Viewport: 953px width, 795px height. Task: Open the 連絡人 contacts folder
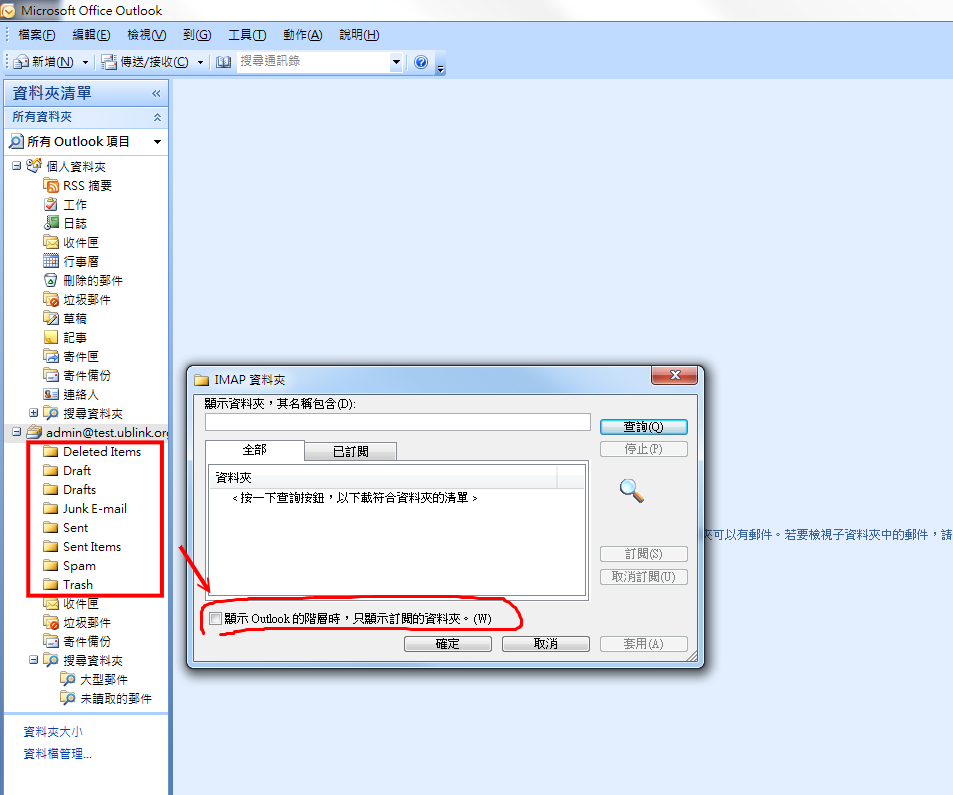click(80, 394)
